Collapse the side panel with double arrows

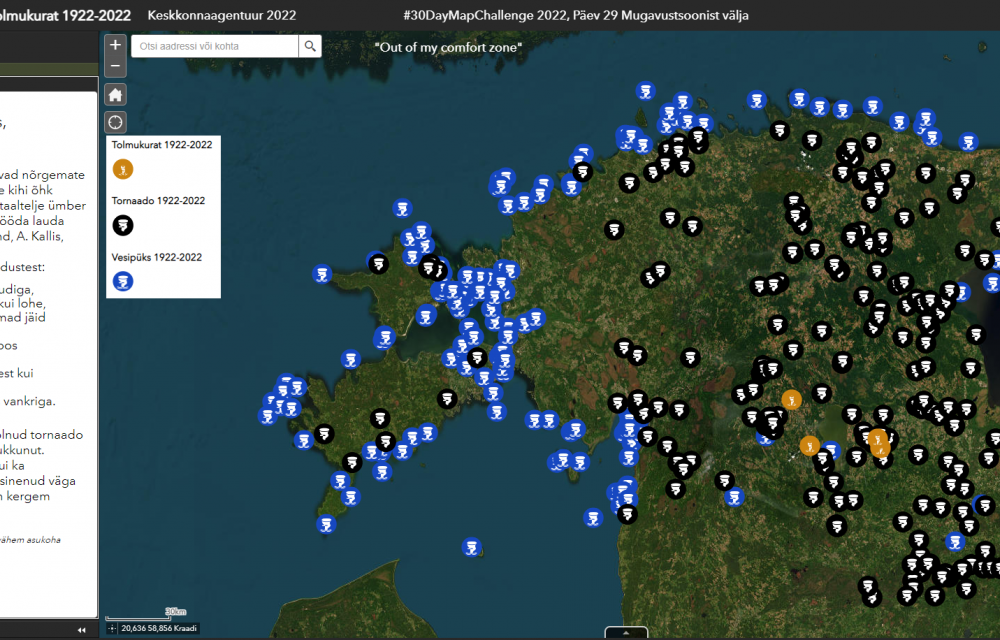(82, 630)
